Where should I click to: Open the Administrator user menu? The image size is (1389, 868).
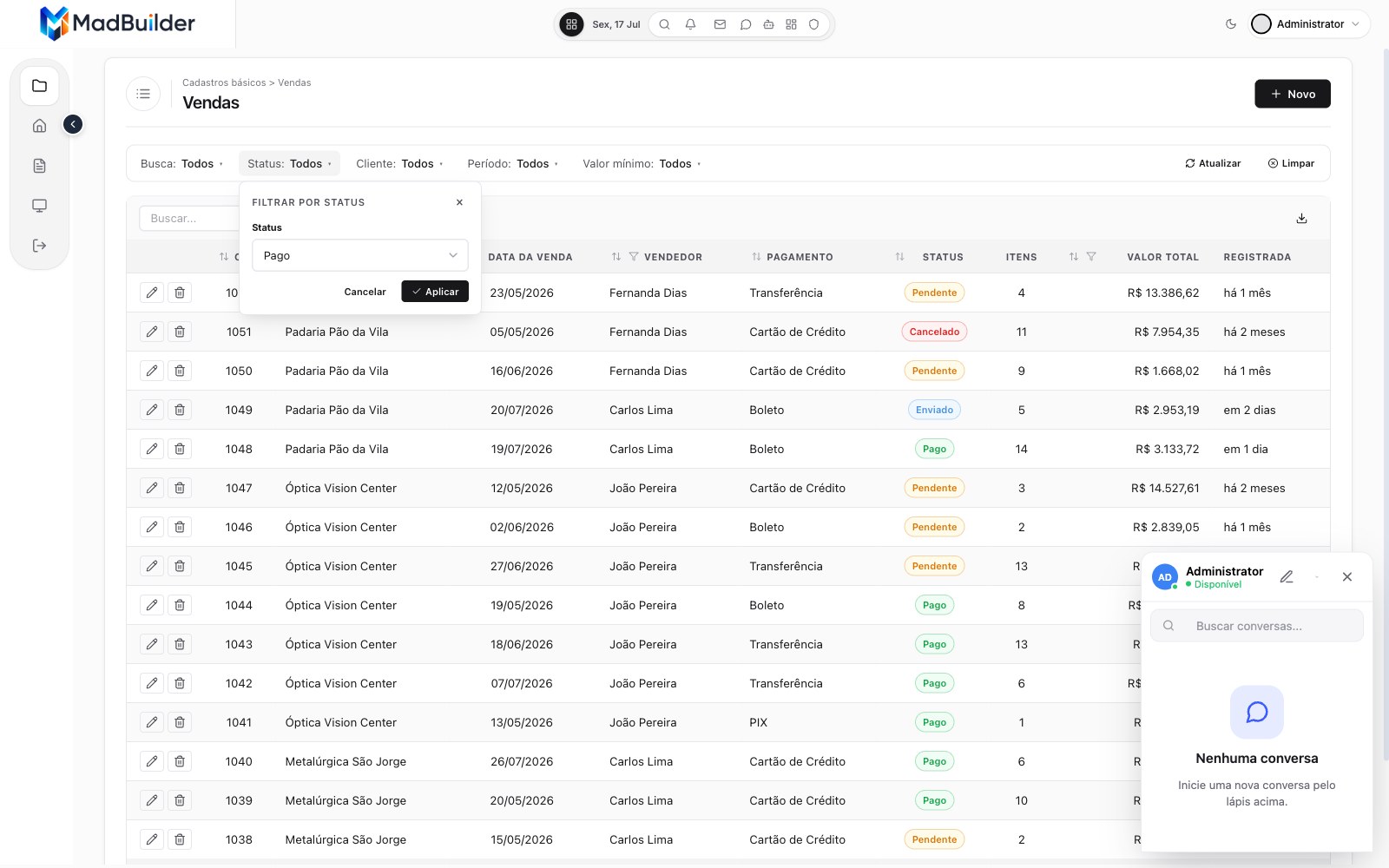(1310, 24)
